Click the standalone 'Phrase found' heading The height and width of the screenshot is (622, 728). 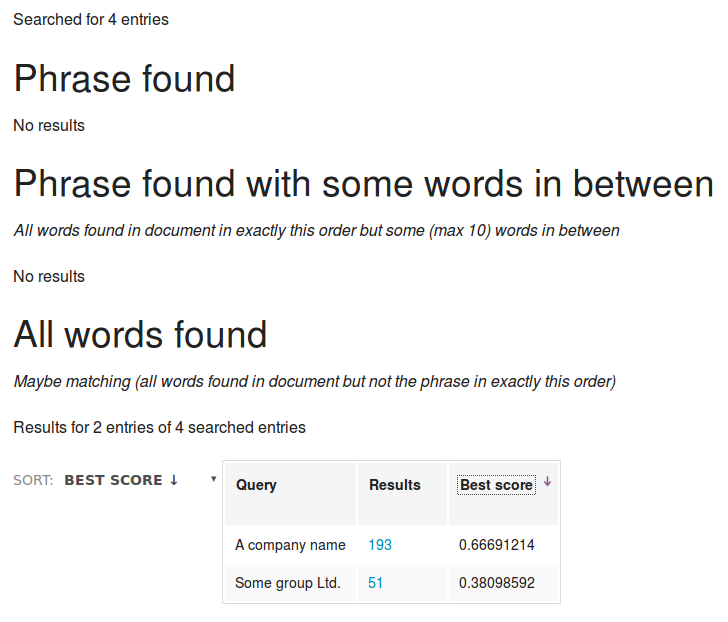pyautogui.click(x=124, y=79)
